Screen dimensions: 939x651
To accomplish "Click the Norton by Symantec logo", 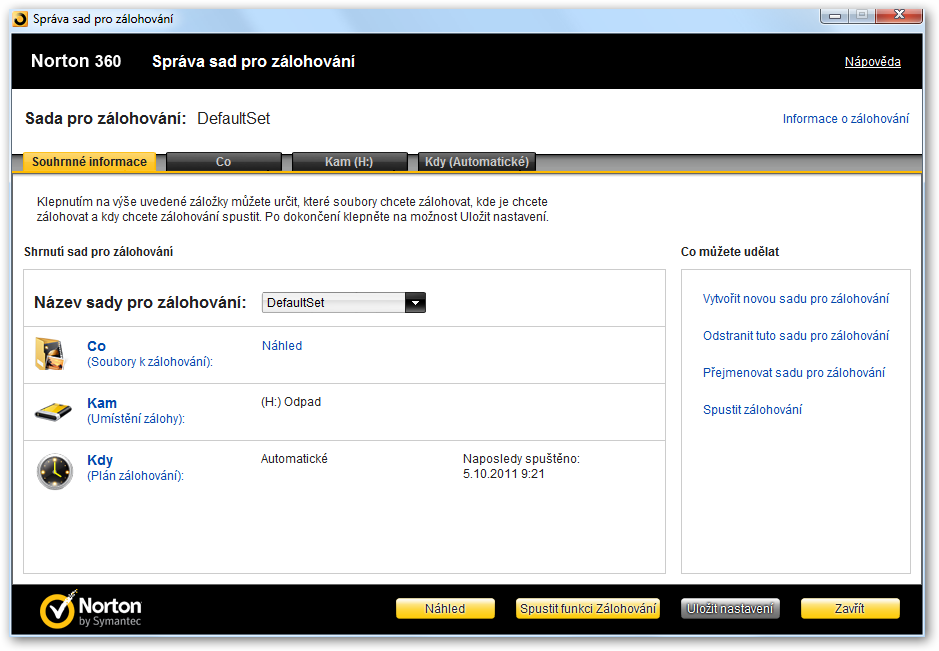I will point(90,610).
